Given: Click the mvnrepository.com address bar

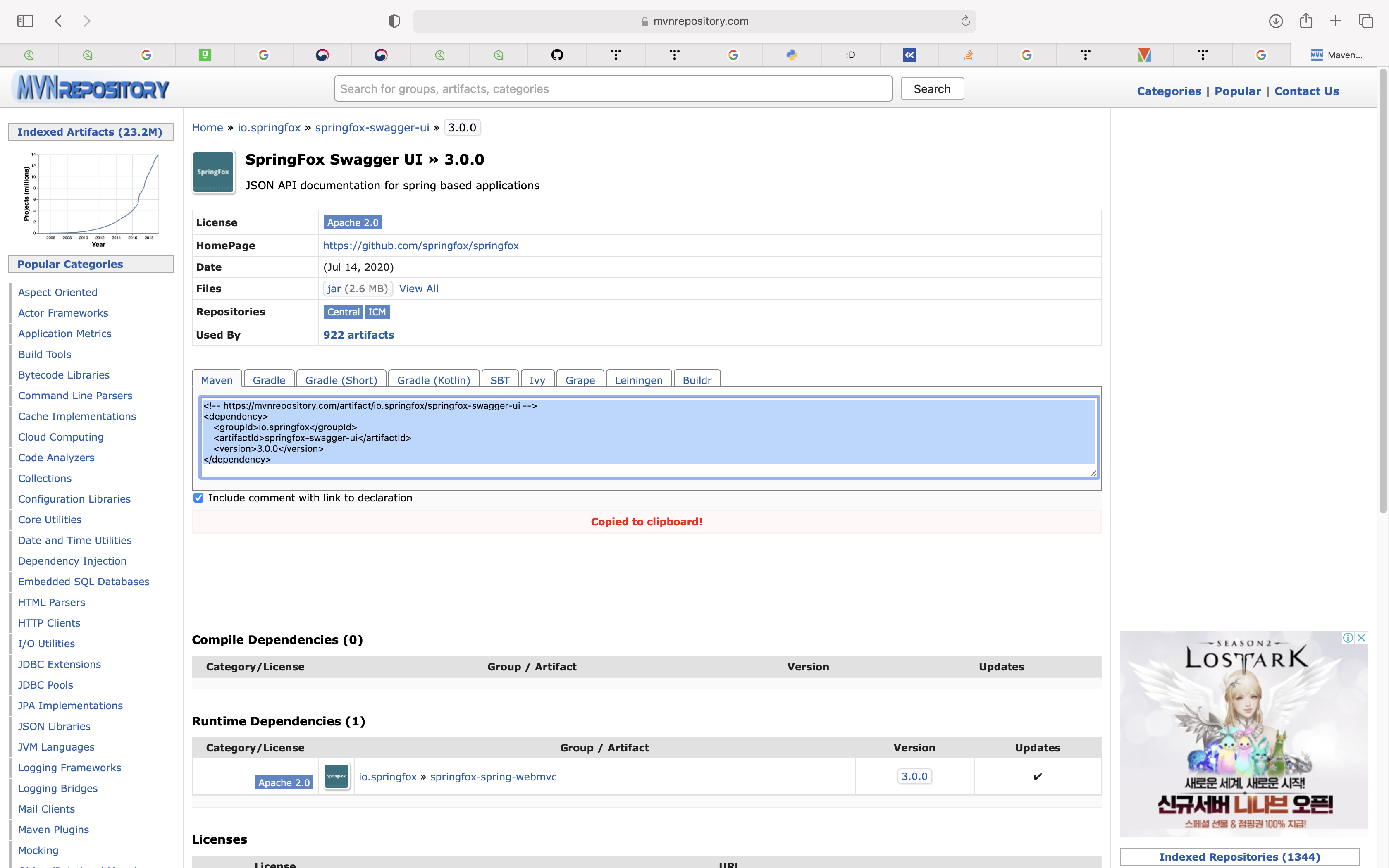Looking at the screenshot, I should click(x=694, y=21).
